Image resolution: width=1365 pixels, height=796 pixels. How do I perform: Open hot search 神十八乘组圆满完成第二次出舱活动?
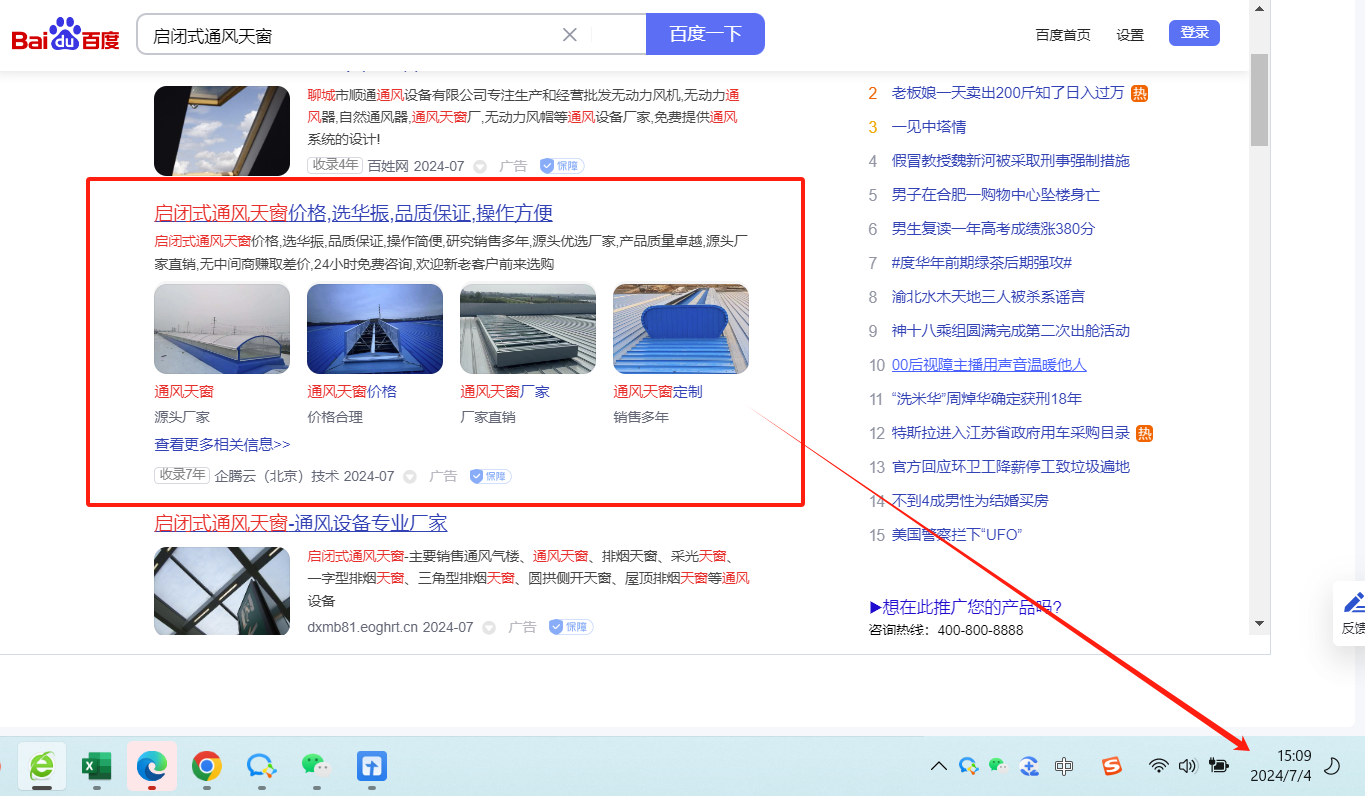click(x=1011, y=331)
